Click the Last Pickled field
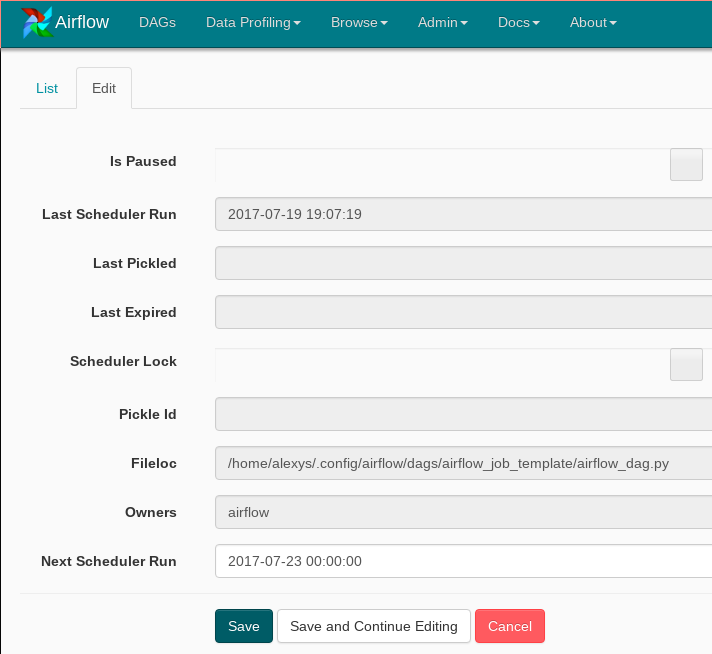 (x=464, y=263)
